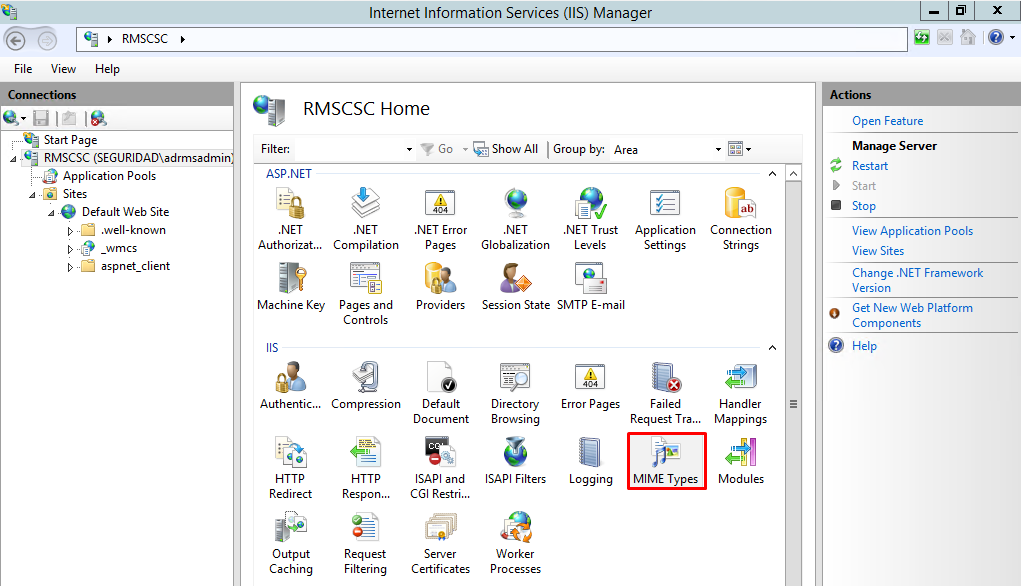1021x586 pixels.
Task: Click the refresh page toolbar icon
Action: pos(921,38)
